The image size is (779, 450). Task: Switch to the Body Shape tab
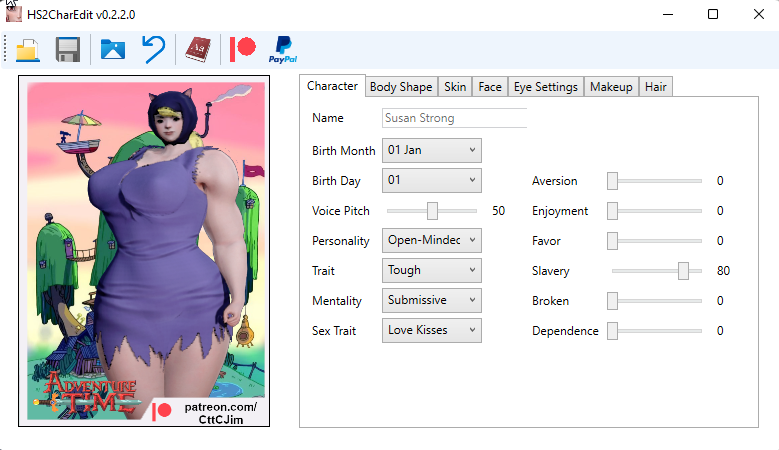(401, 87)
